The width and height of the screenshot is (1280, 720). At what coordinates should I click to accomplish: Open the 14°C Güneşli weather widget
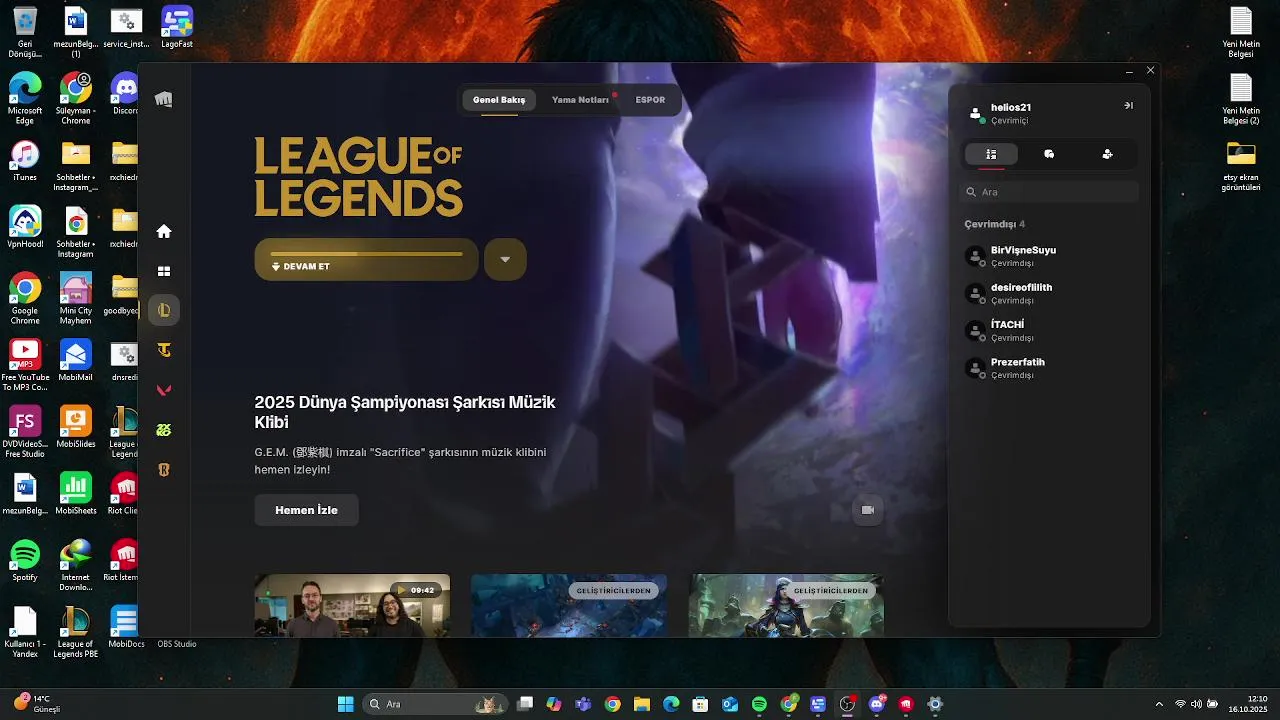point(38,704)
